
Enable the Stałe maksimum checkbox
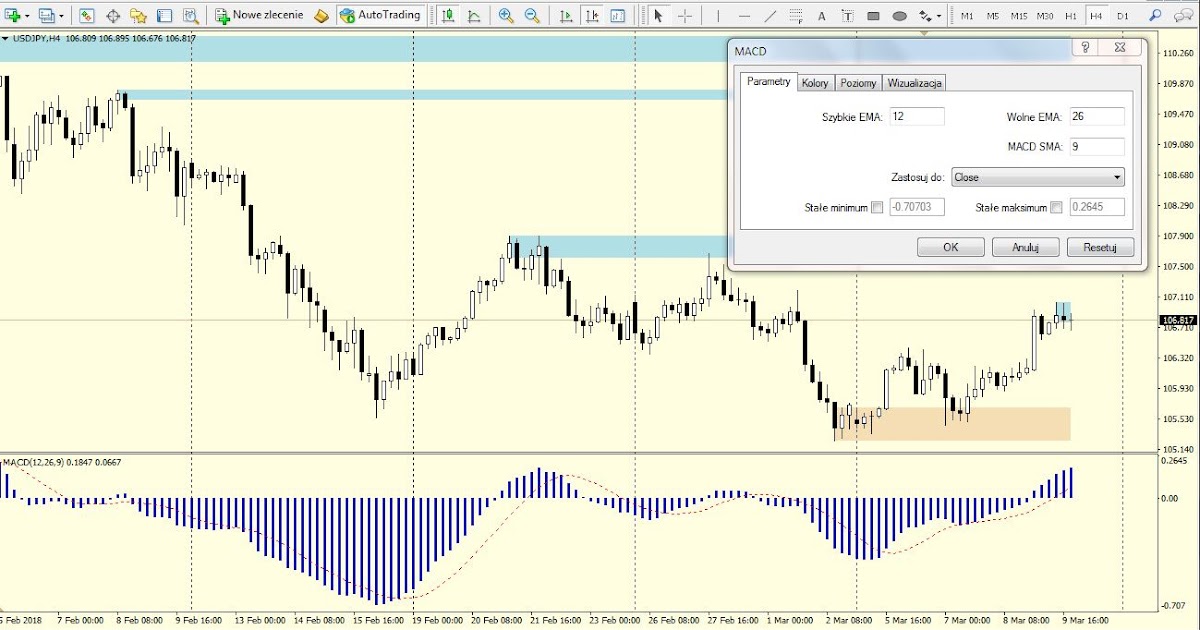tap(1056, 208)
